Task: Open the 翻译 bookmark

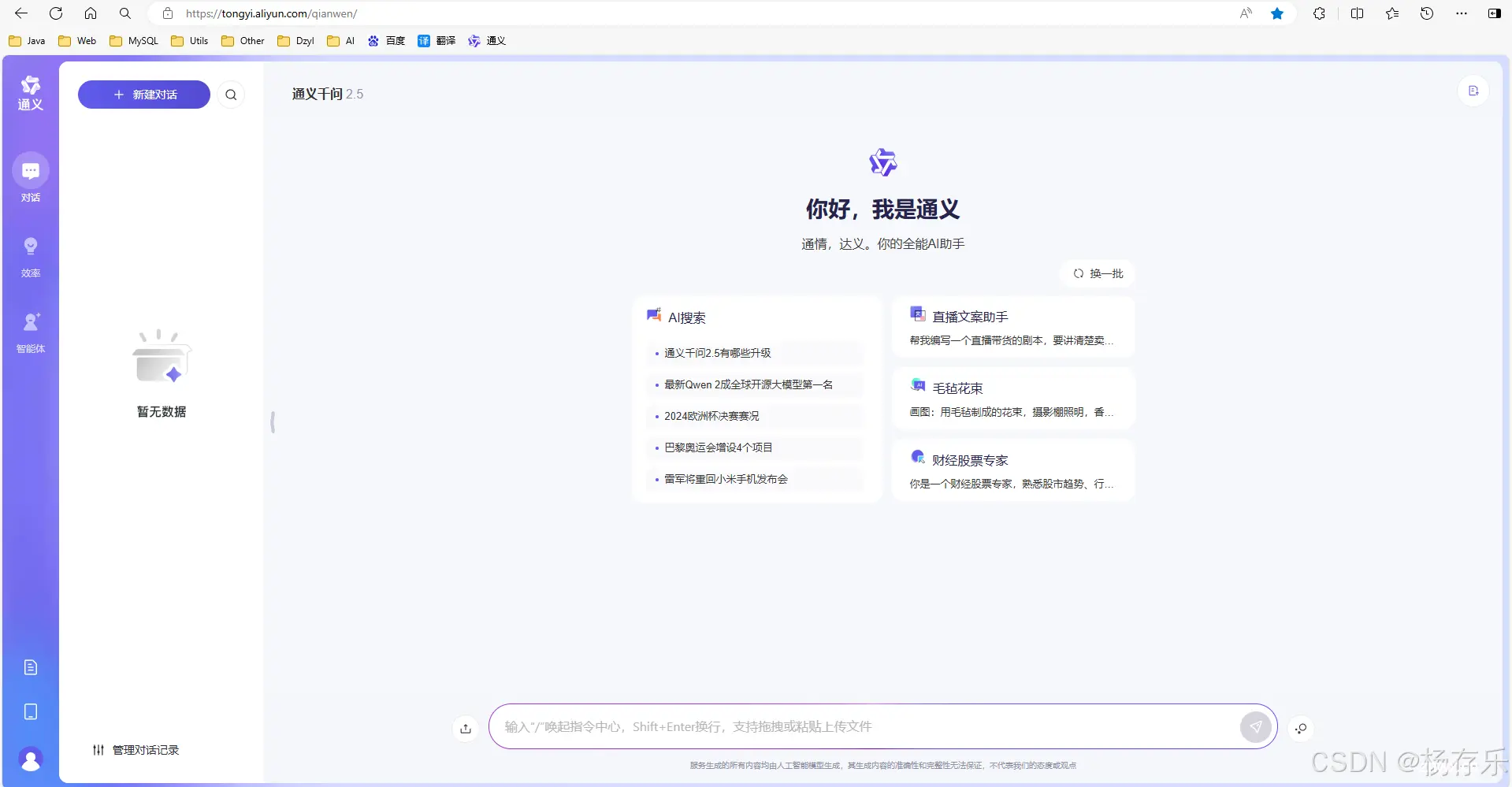Action: (x=437, y=41)
